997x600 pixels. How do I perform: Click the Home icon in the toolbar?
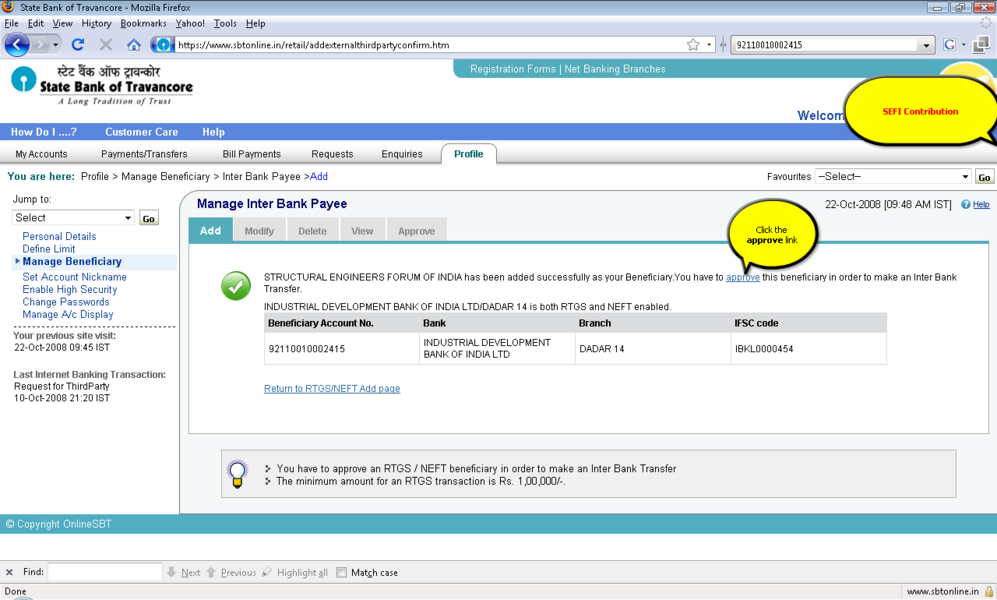point(133,45)
